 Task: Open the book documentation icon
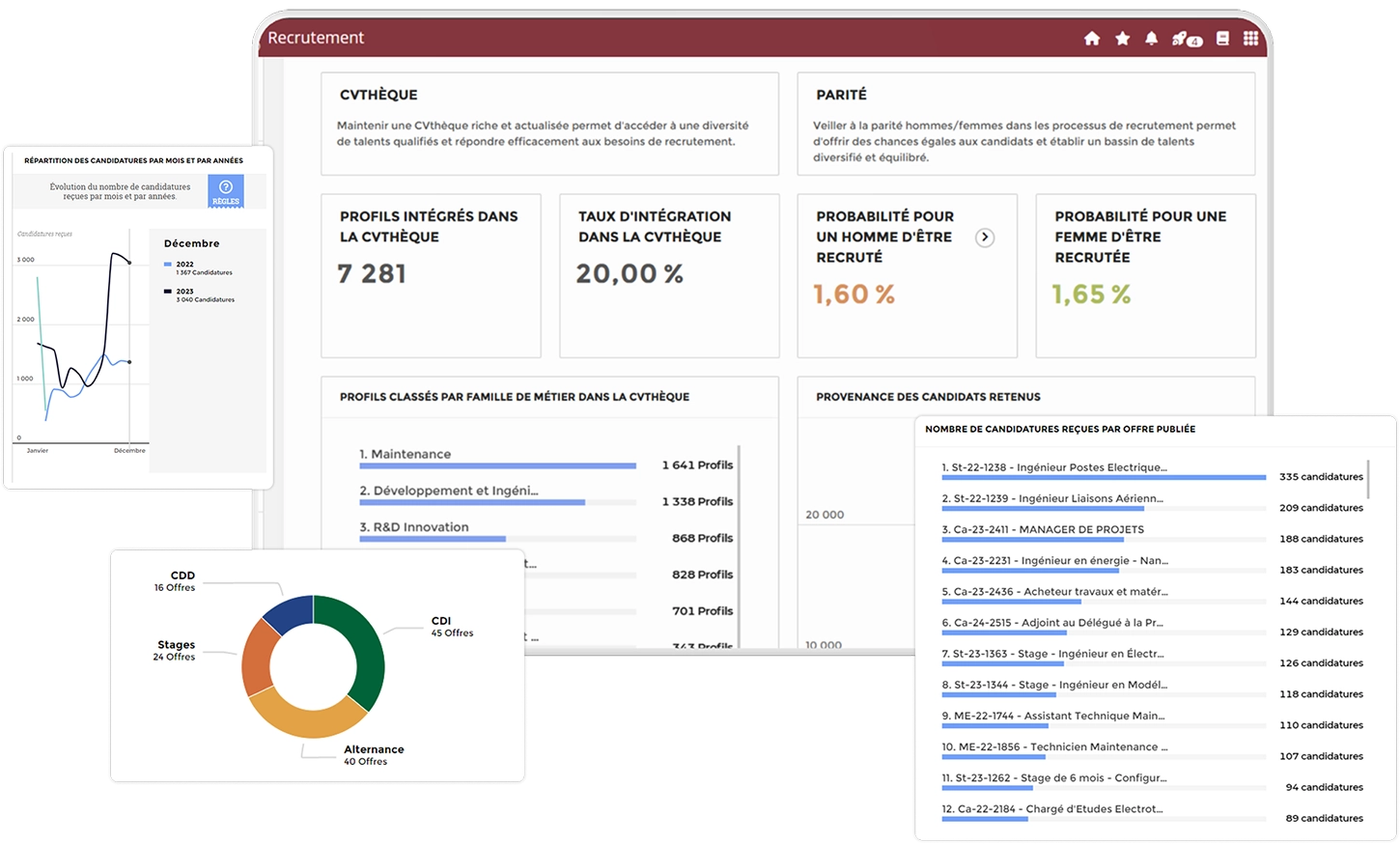1222,39
